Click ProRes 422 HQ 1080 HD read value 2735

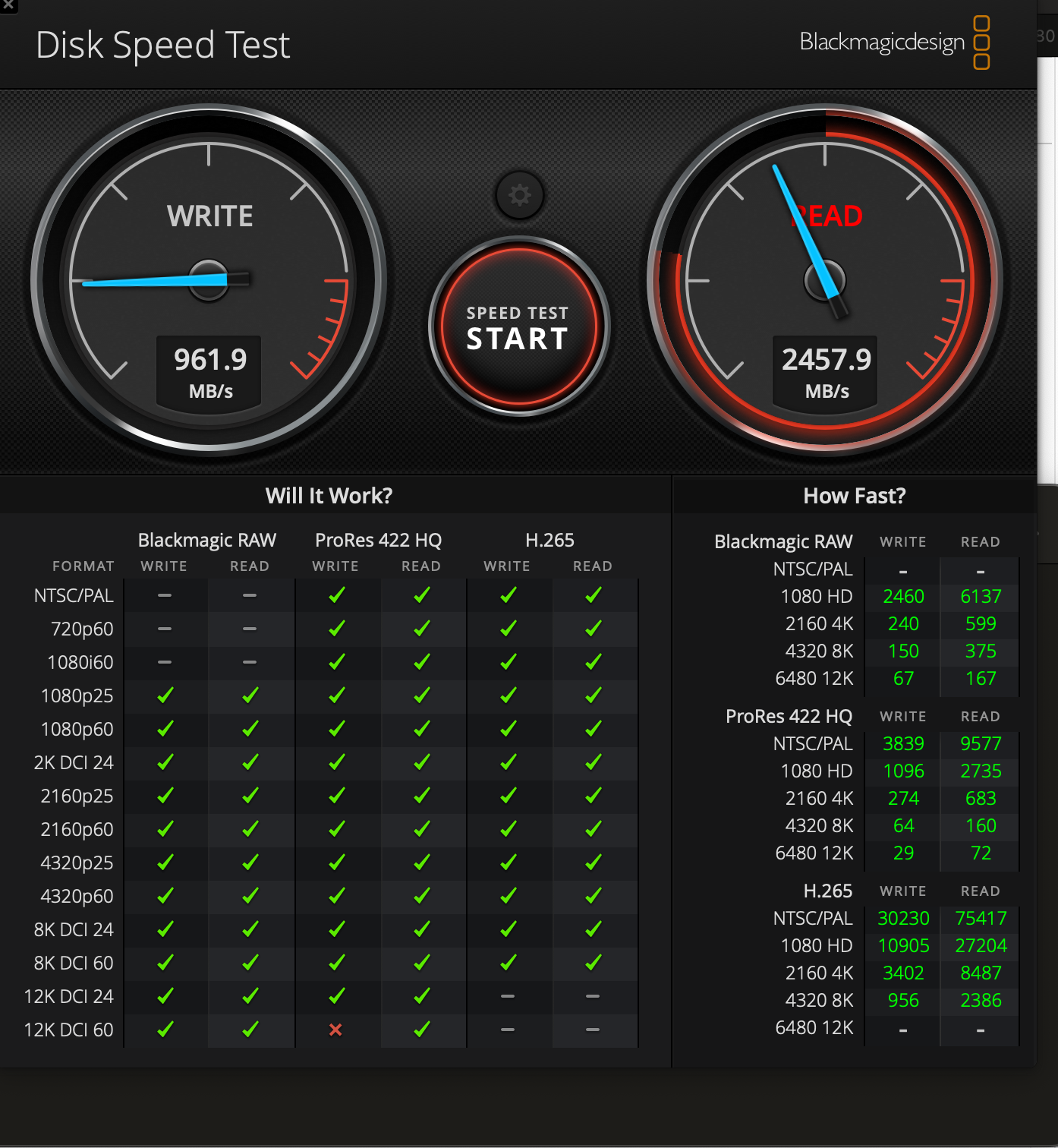(981, 771)
